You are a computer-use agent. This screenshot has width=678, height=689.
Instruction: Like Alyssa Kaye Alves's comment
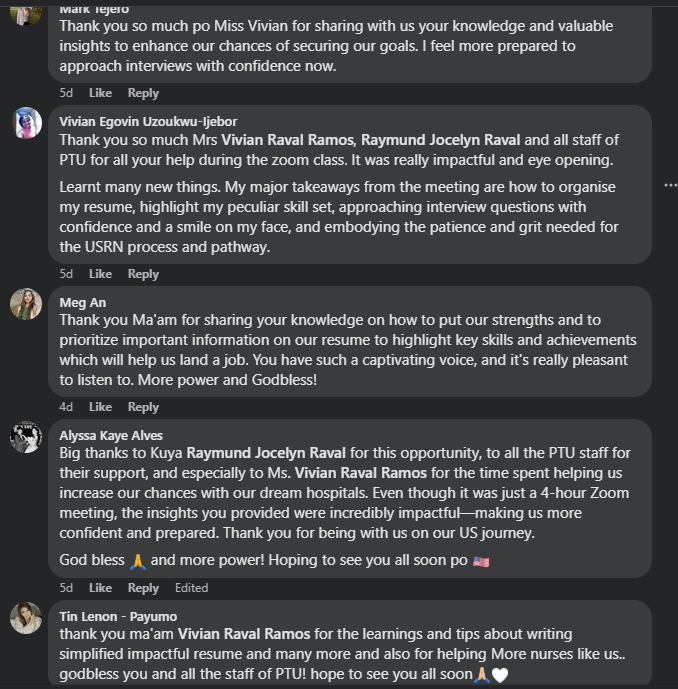100,588
